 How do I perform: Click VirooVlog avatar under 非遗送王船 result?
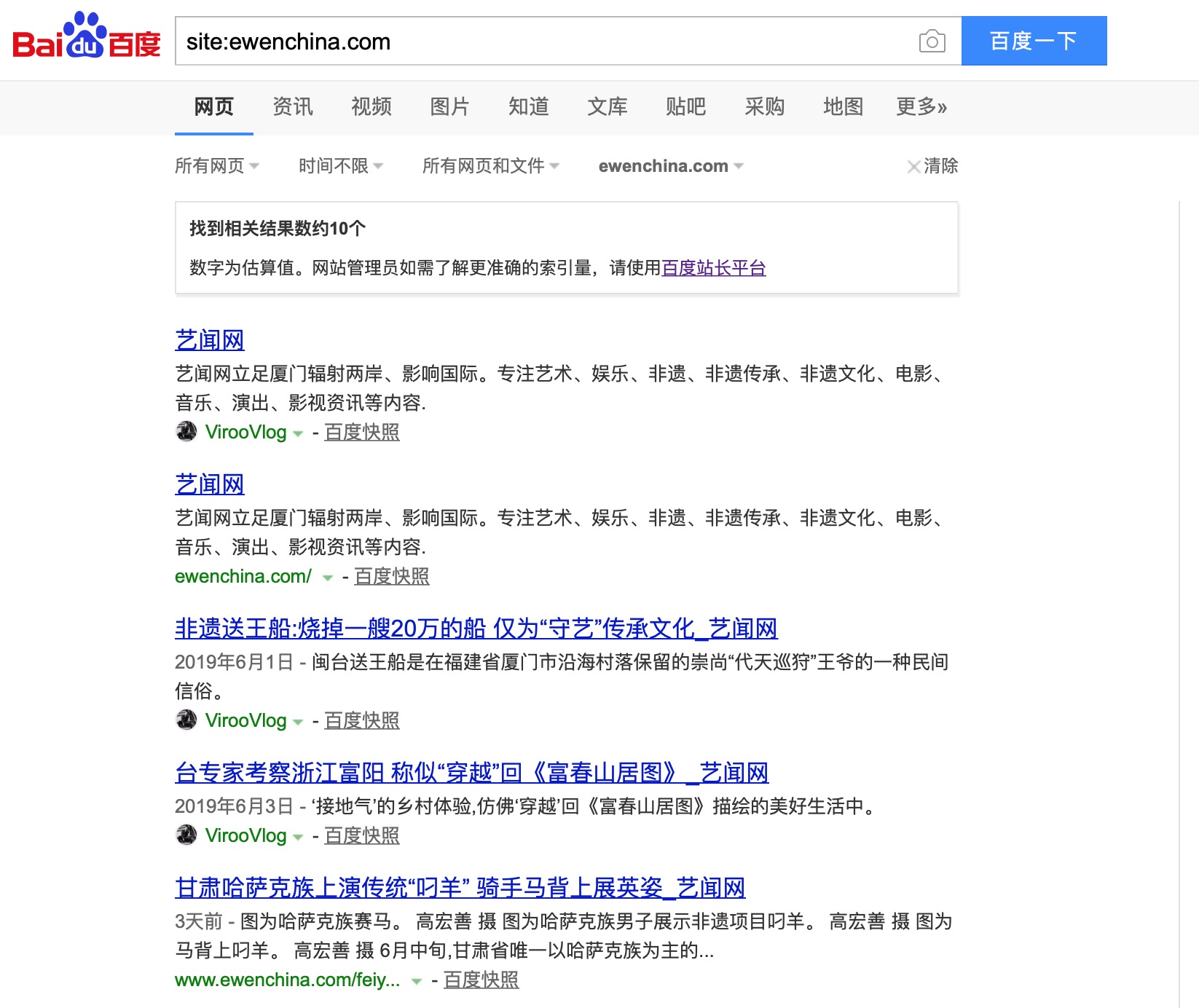186,720
